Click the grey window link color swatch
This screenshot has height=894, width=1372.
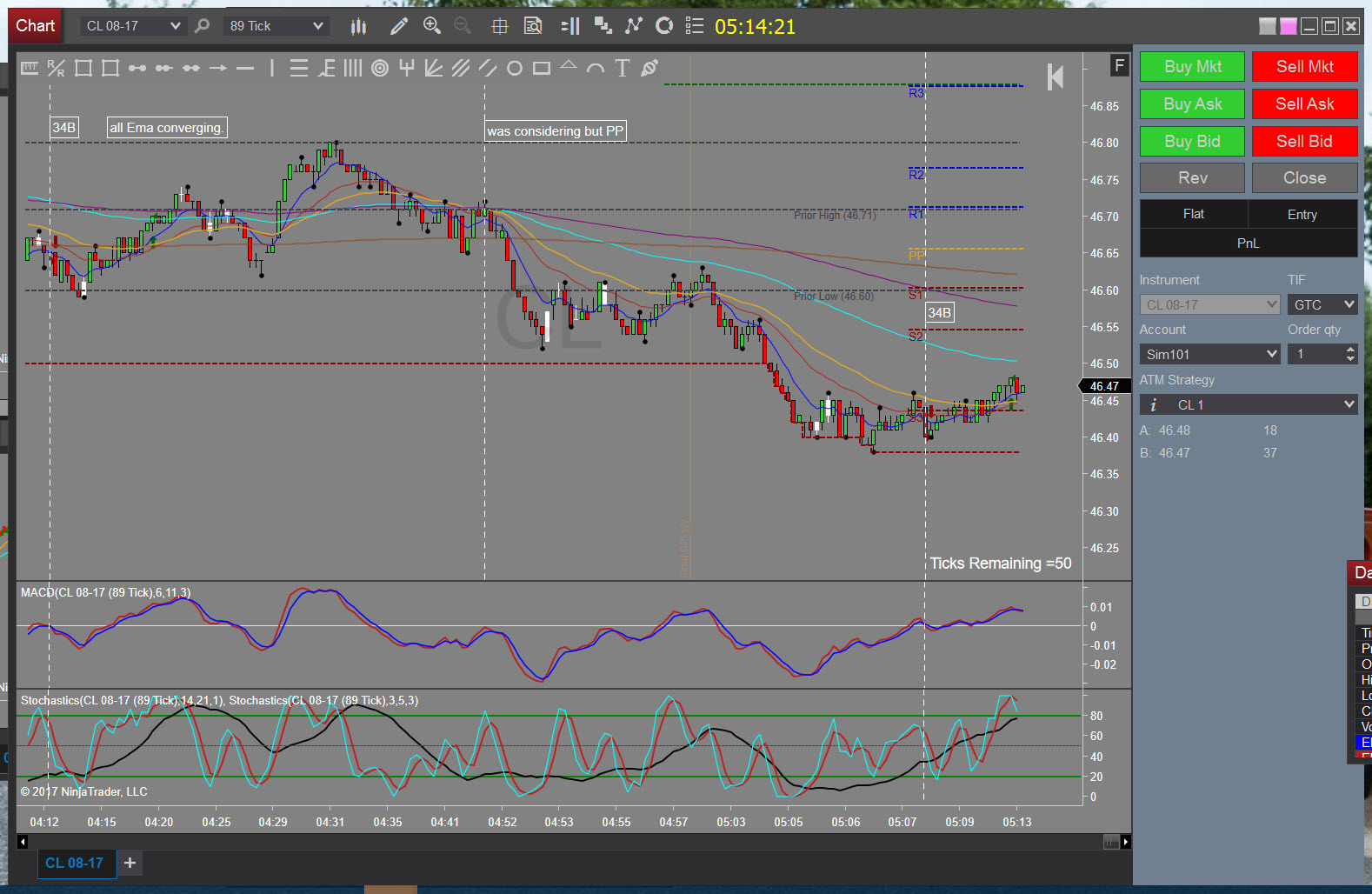coord(1268,26)
